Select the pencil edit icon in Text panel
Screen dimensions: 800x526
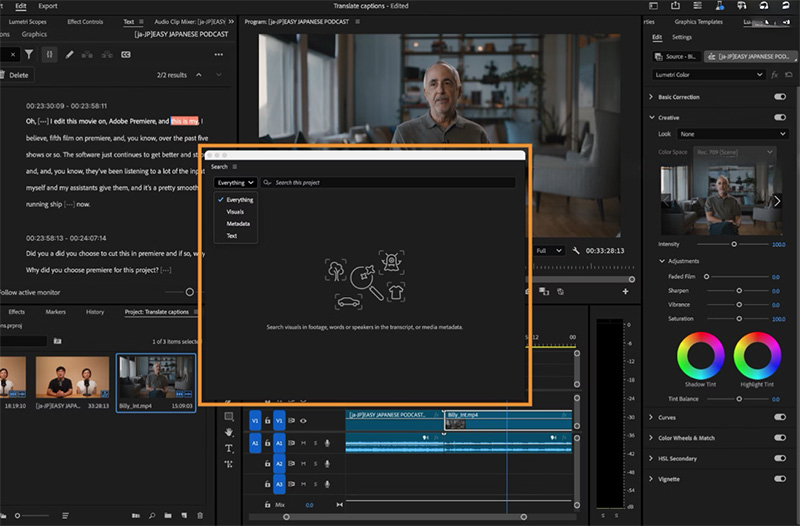coord(69,54)
